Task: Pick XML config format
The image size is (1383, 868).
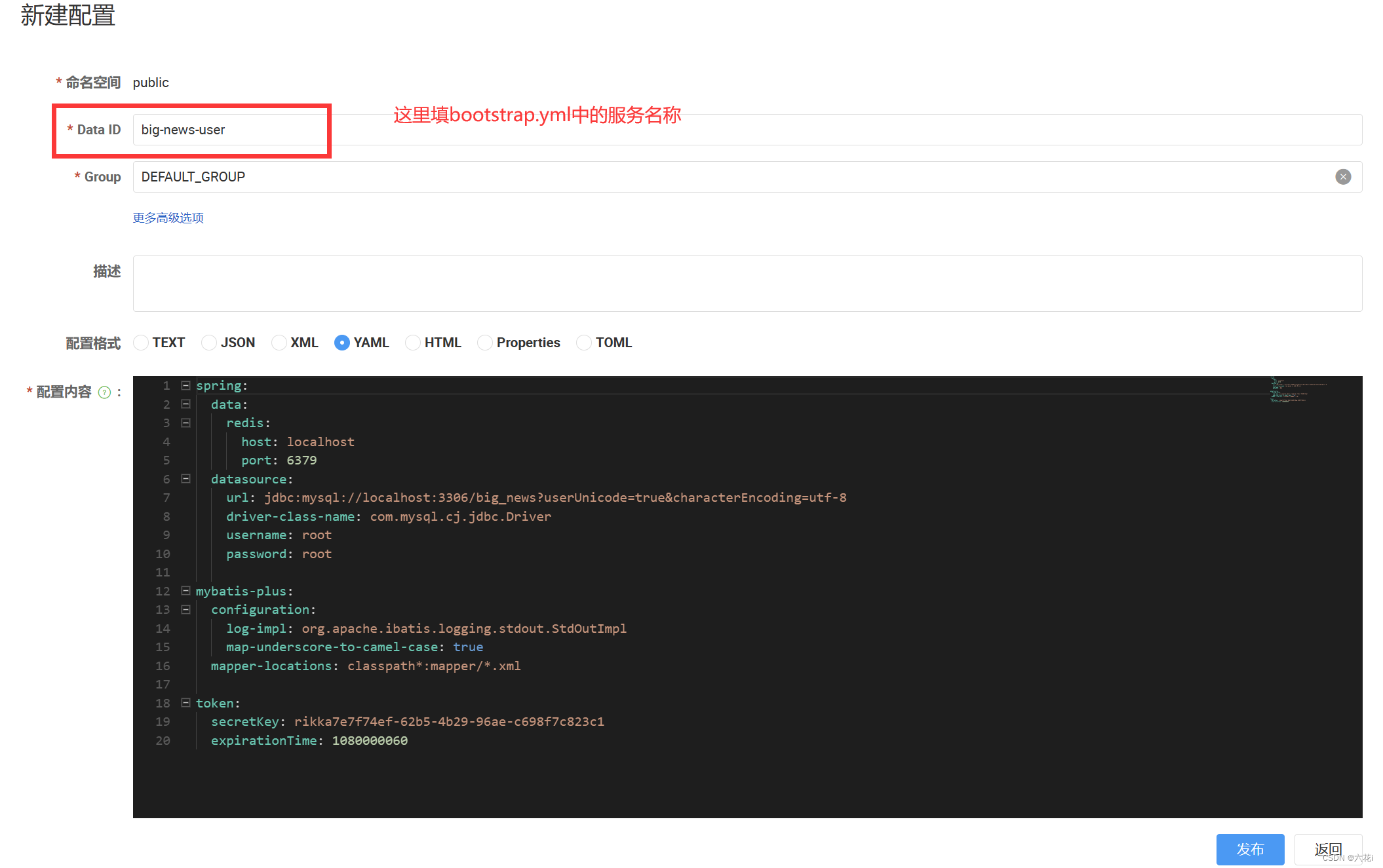Action: [x=279, y=343]
